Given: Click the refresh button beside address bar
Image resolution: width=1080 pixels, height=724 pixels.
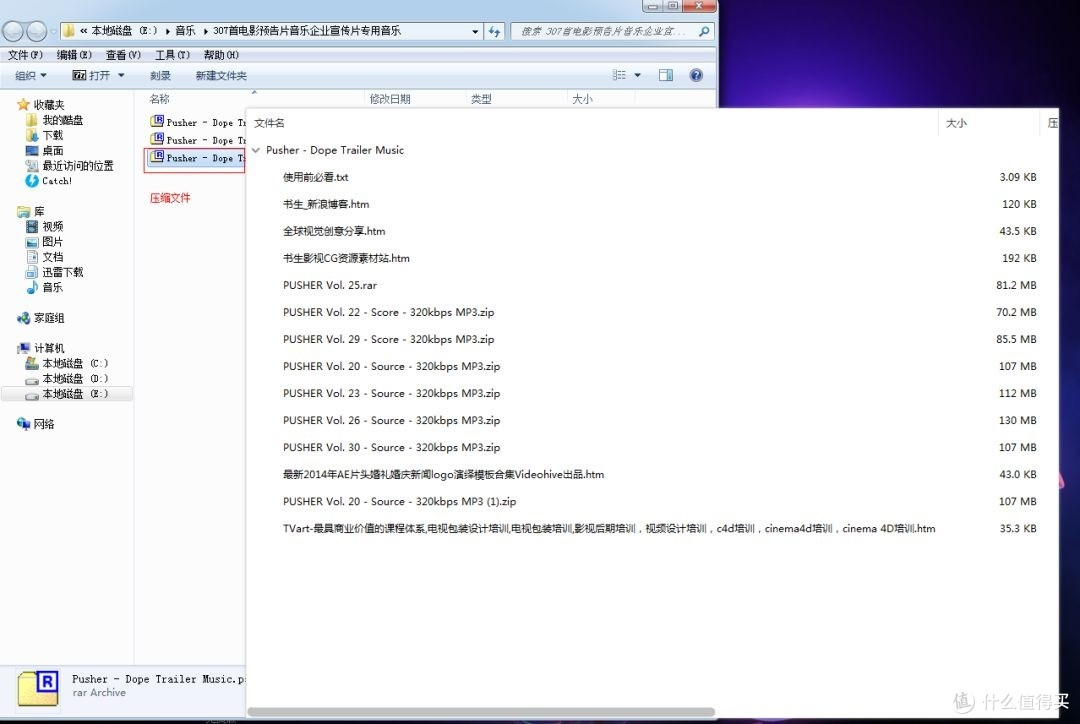Looking at the screenshot, I should pos(495,31).
